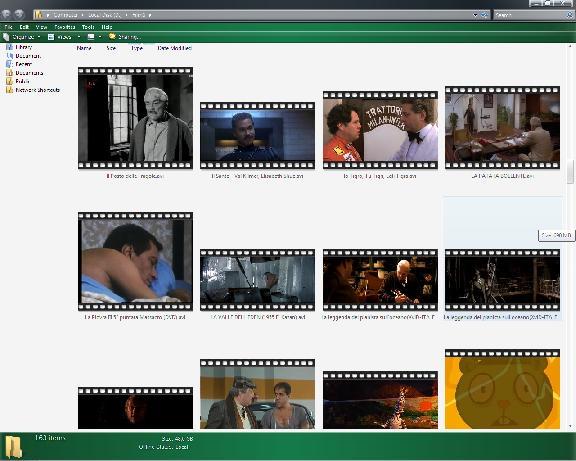Select thumbnail of bald man in a bar
Screen dimensions: 576x461
380,280
